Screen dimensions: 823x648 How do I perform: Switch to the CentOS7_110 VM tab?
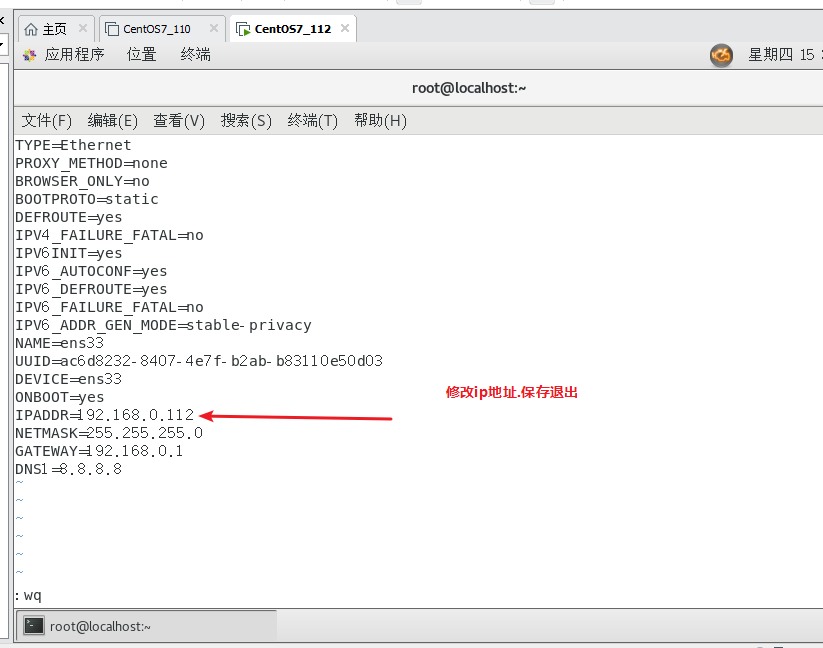[162, 29]
